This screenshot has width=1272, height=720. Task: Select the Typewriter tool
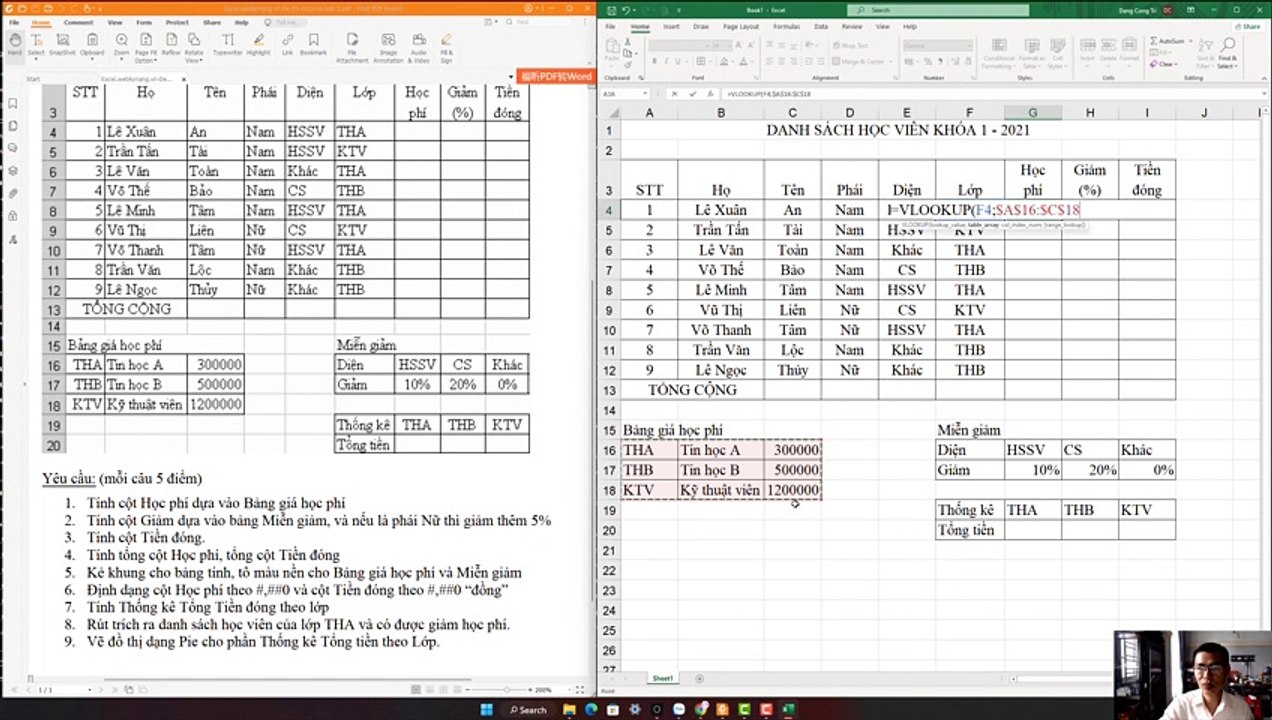[x=227, y=44]
